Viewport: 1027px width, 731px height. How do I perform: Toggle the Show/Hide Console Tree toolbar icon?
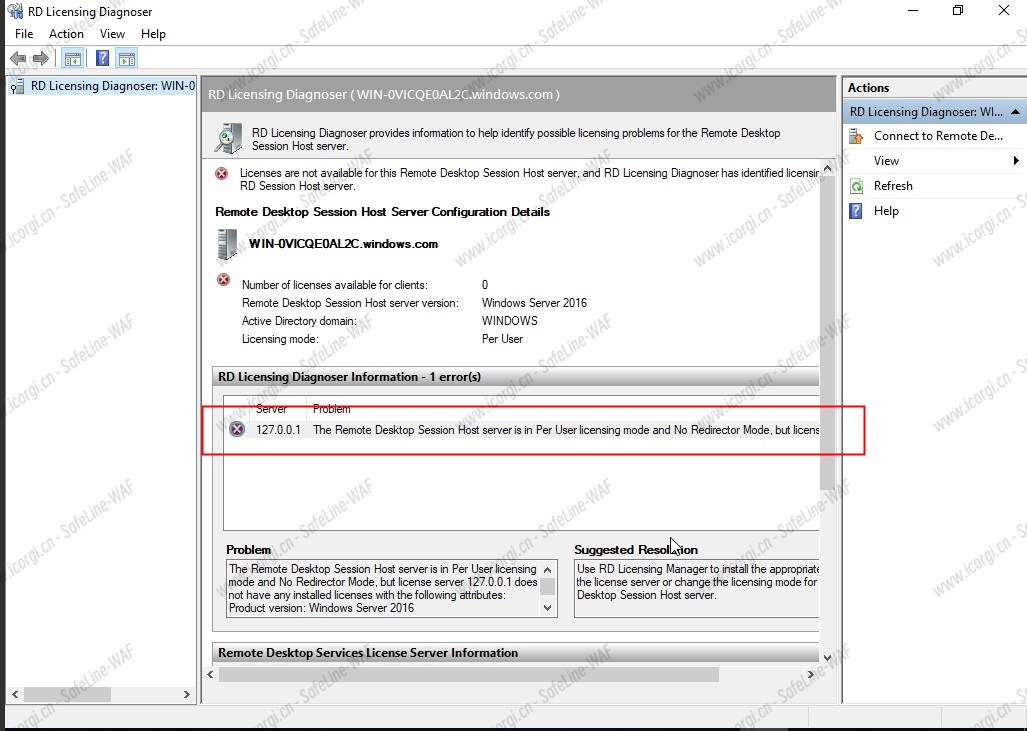[x=72, y=59]
